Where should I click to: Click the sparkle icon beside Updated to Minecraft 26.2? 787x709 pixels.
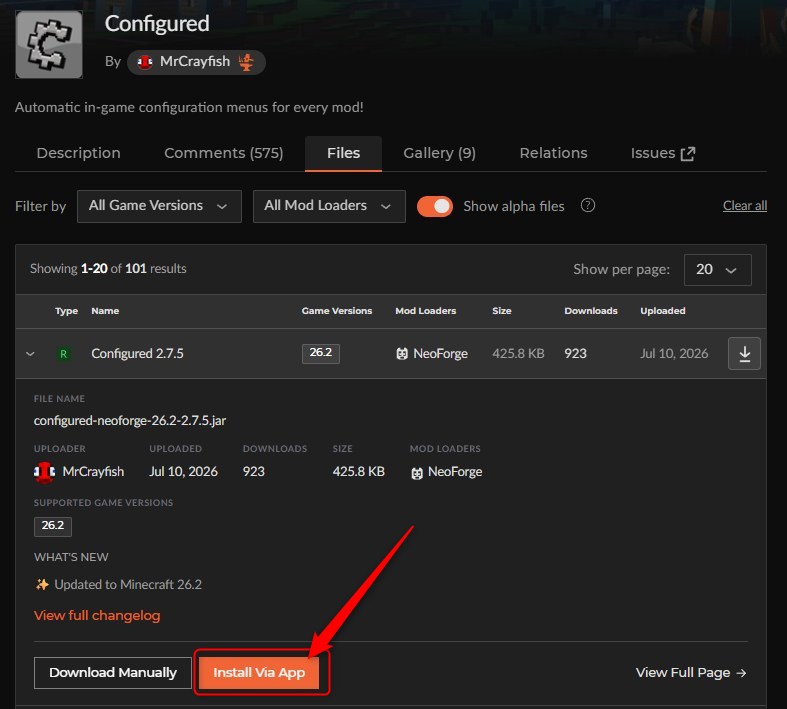[42, 585]
